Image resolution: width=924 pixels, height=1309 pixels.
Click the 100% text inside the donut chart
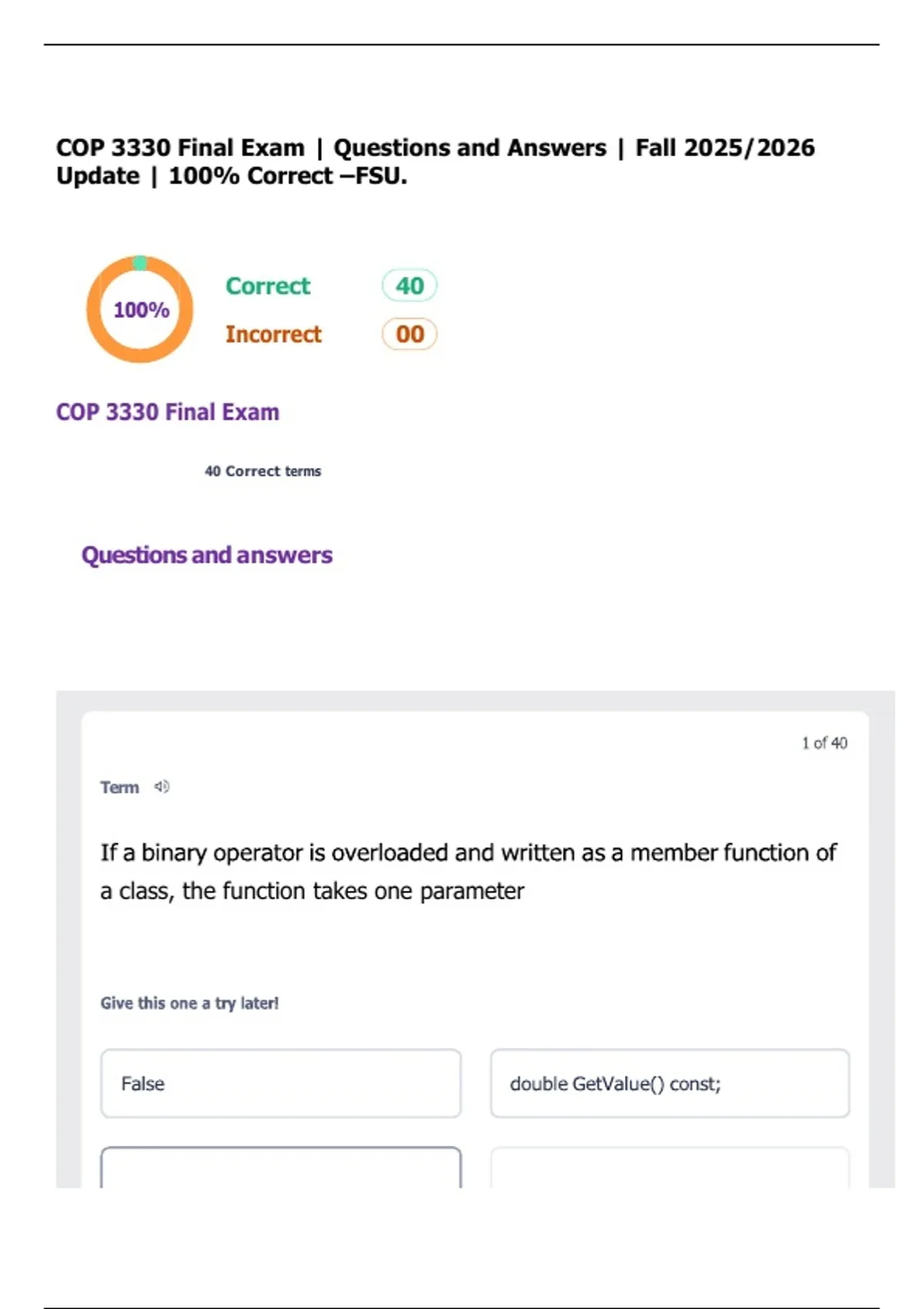click(141, 310)
